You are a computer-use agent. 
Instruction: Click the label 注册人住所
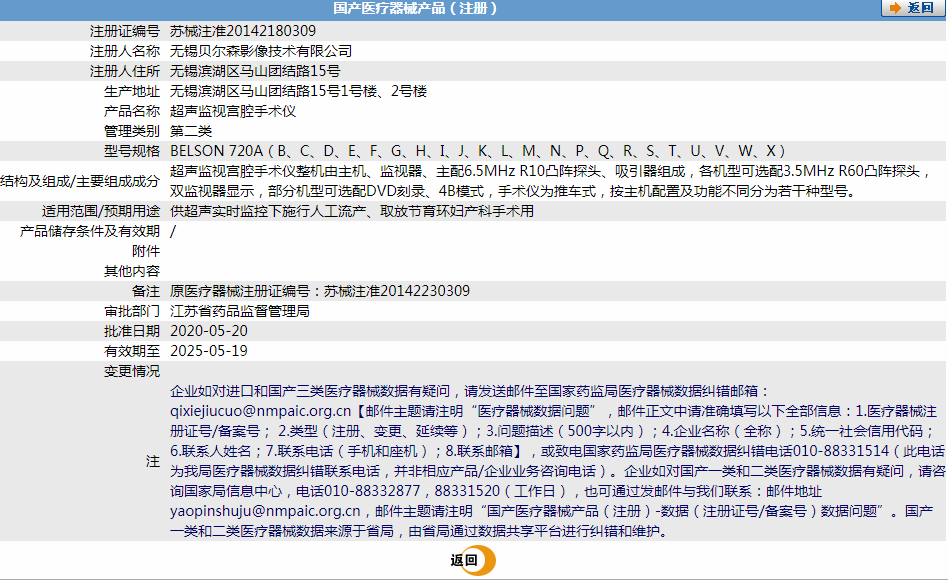[125, 71]
